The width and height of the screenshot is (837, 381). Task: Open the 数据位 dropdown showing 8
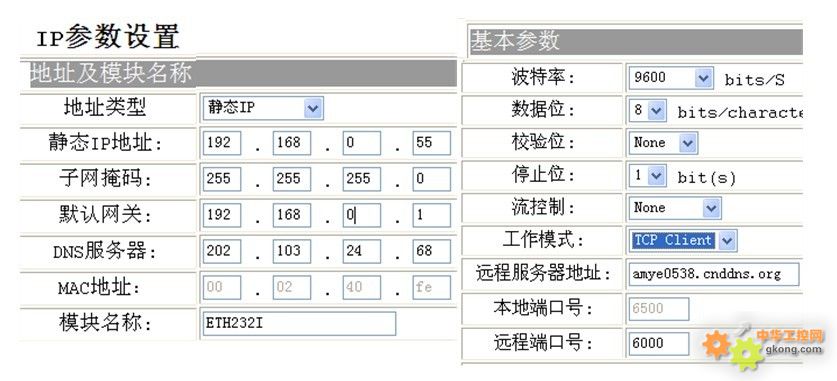[648, 111]
